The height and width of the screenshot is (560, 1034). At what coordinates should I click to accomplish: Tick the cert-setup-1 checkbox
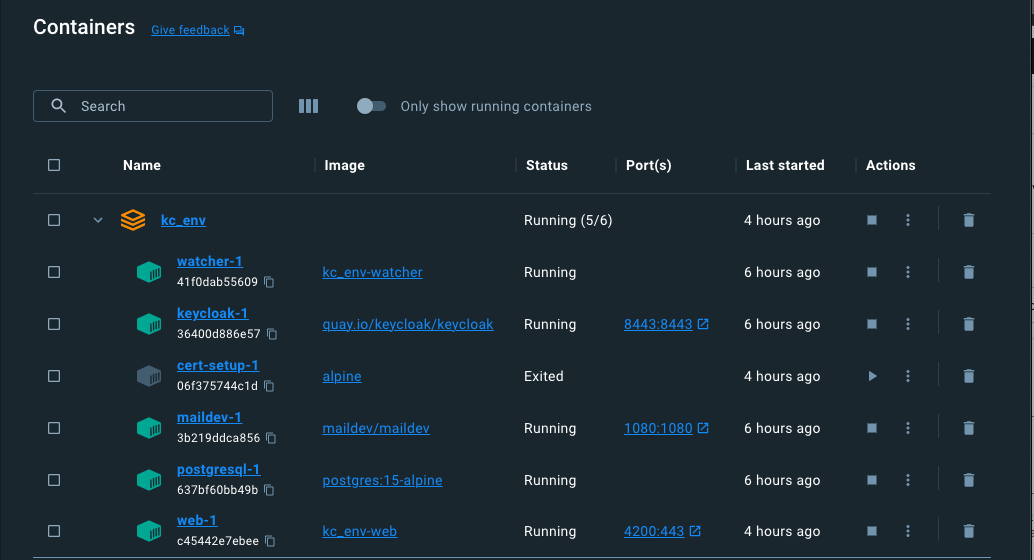pyautogui.click(x=54, y=376)
